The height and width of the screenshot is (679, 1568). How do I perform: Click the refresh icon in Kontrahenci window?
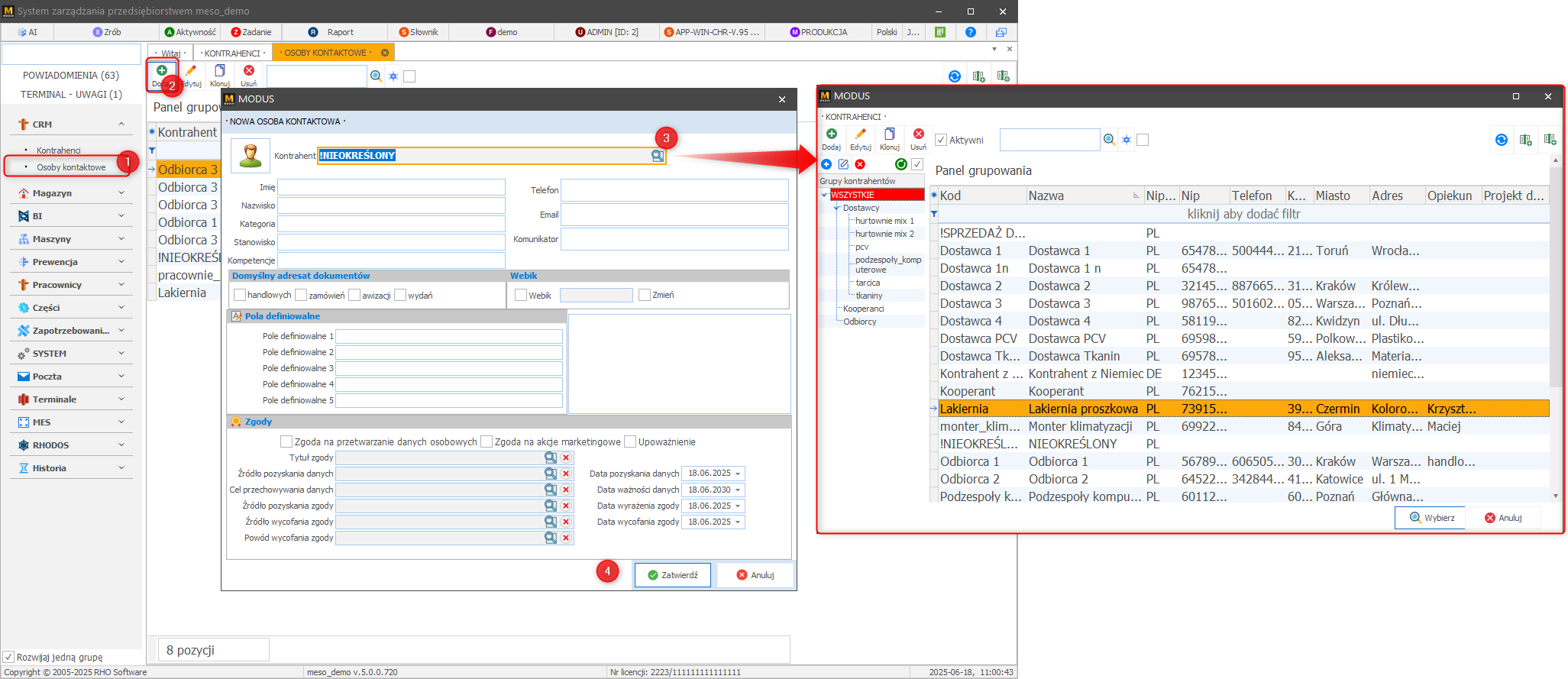point(1501,140)
